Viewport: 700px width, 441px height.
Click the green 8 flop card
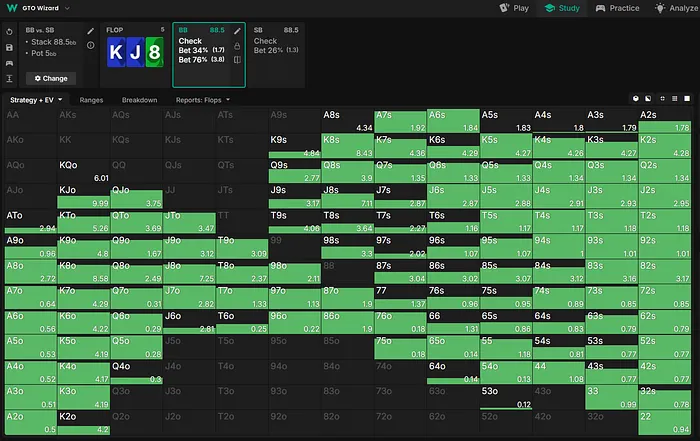coord(153,54)
